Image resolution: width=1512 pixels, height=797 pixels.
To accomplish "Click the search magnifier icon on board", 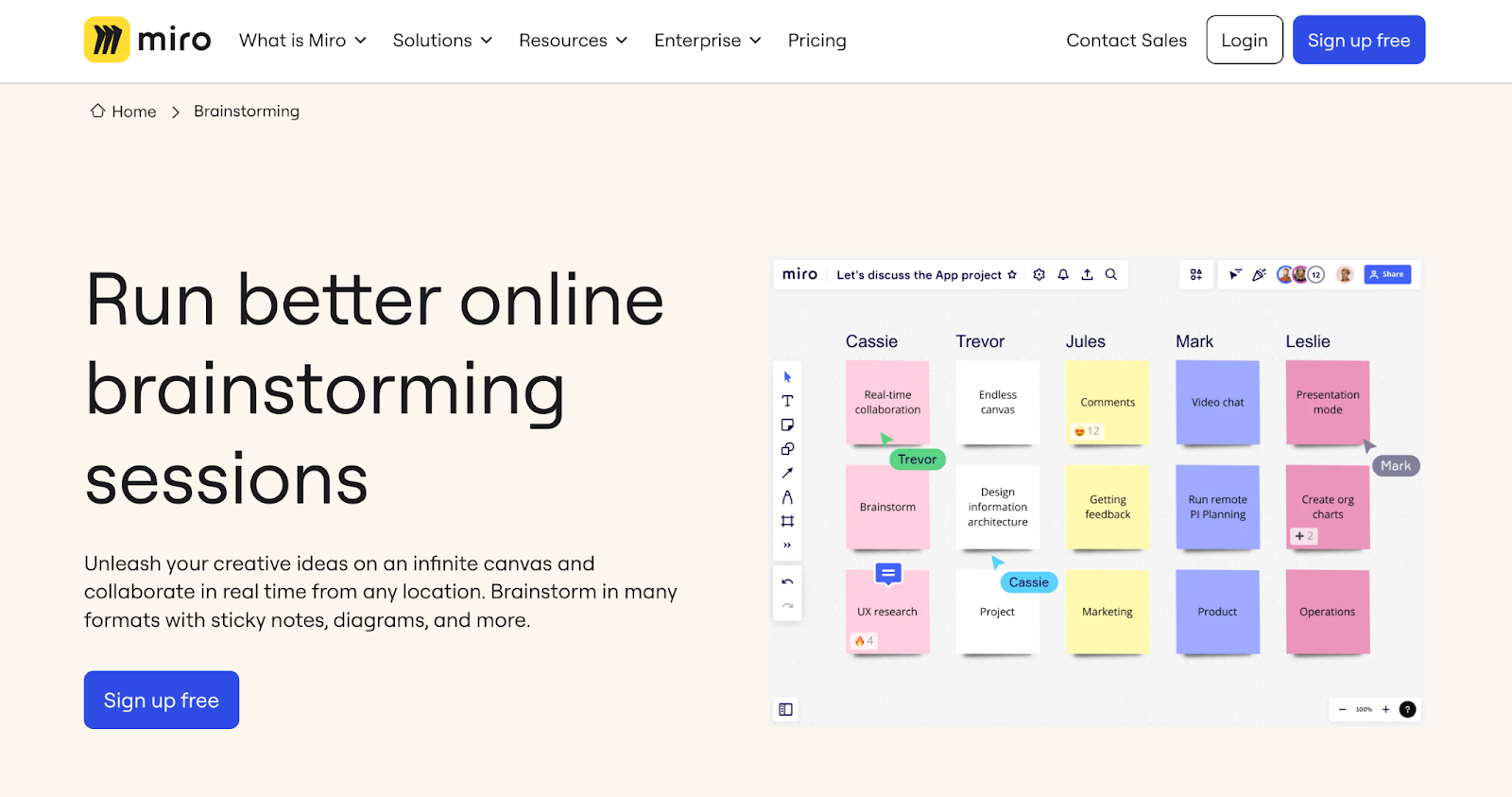I will [x=1111, y=274].
